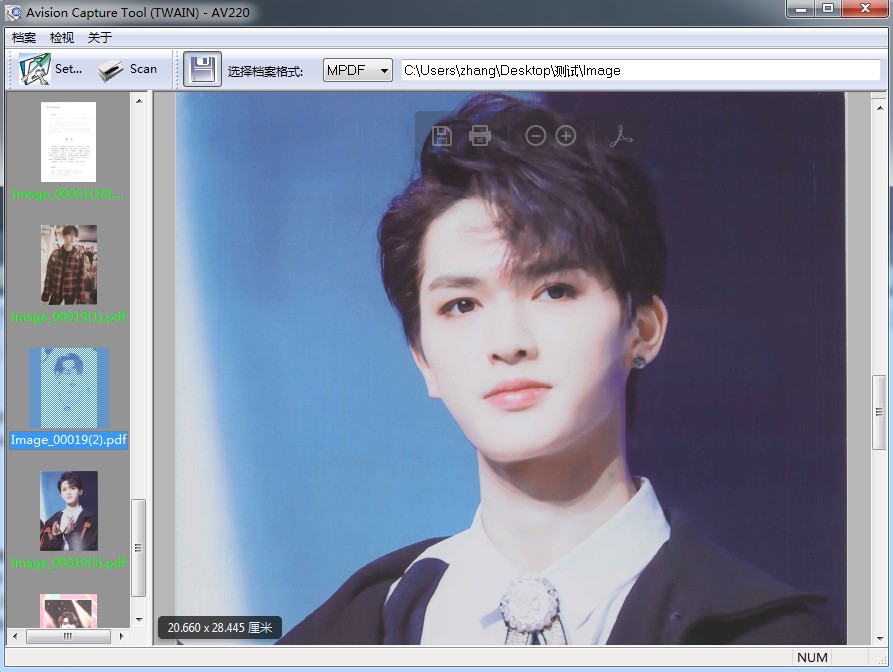Click the NUM indicator in status bar
This screenshot has width=893, height=672.
pos(812,657)
